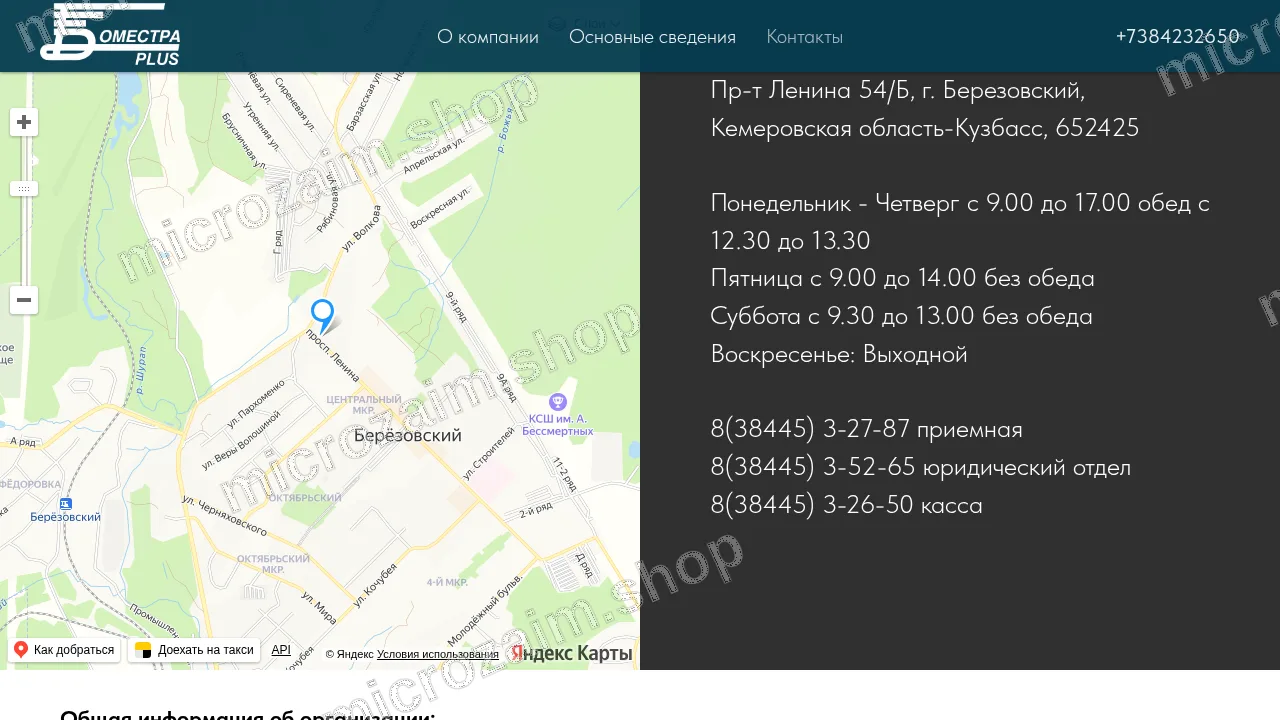
Task: Click the Воскресенье: Выходной line
Action: [x=839, y=354]
